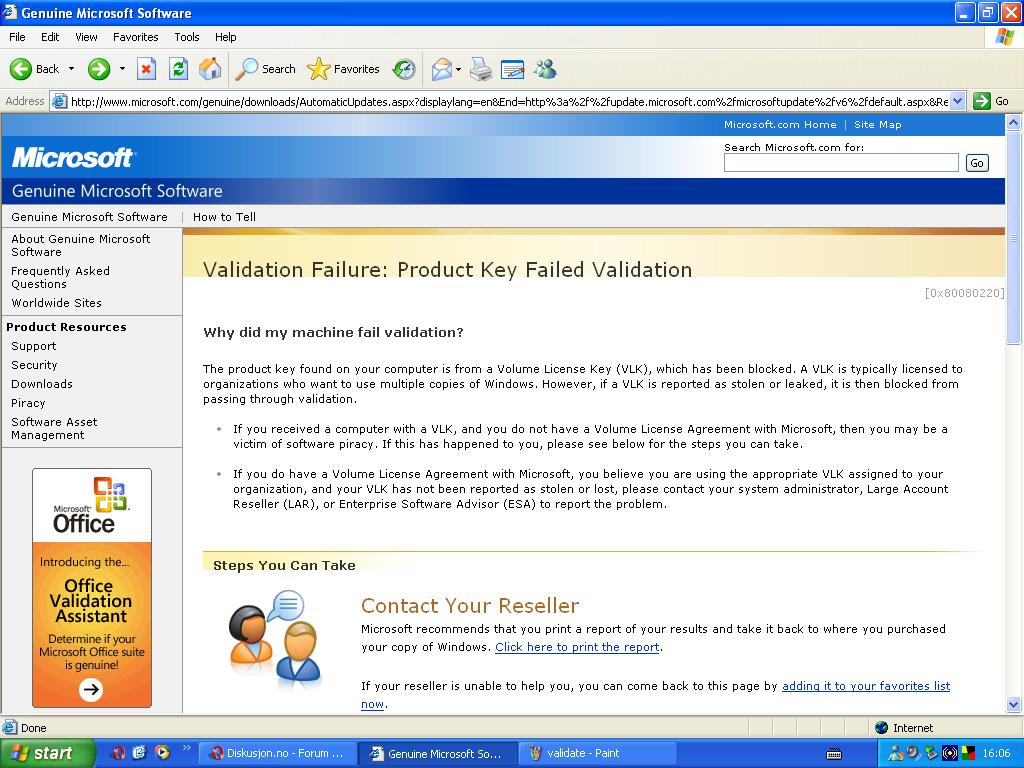Stop loading with the red X icon

146,69
